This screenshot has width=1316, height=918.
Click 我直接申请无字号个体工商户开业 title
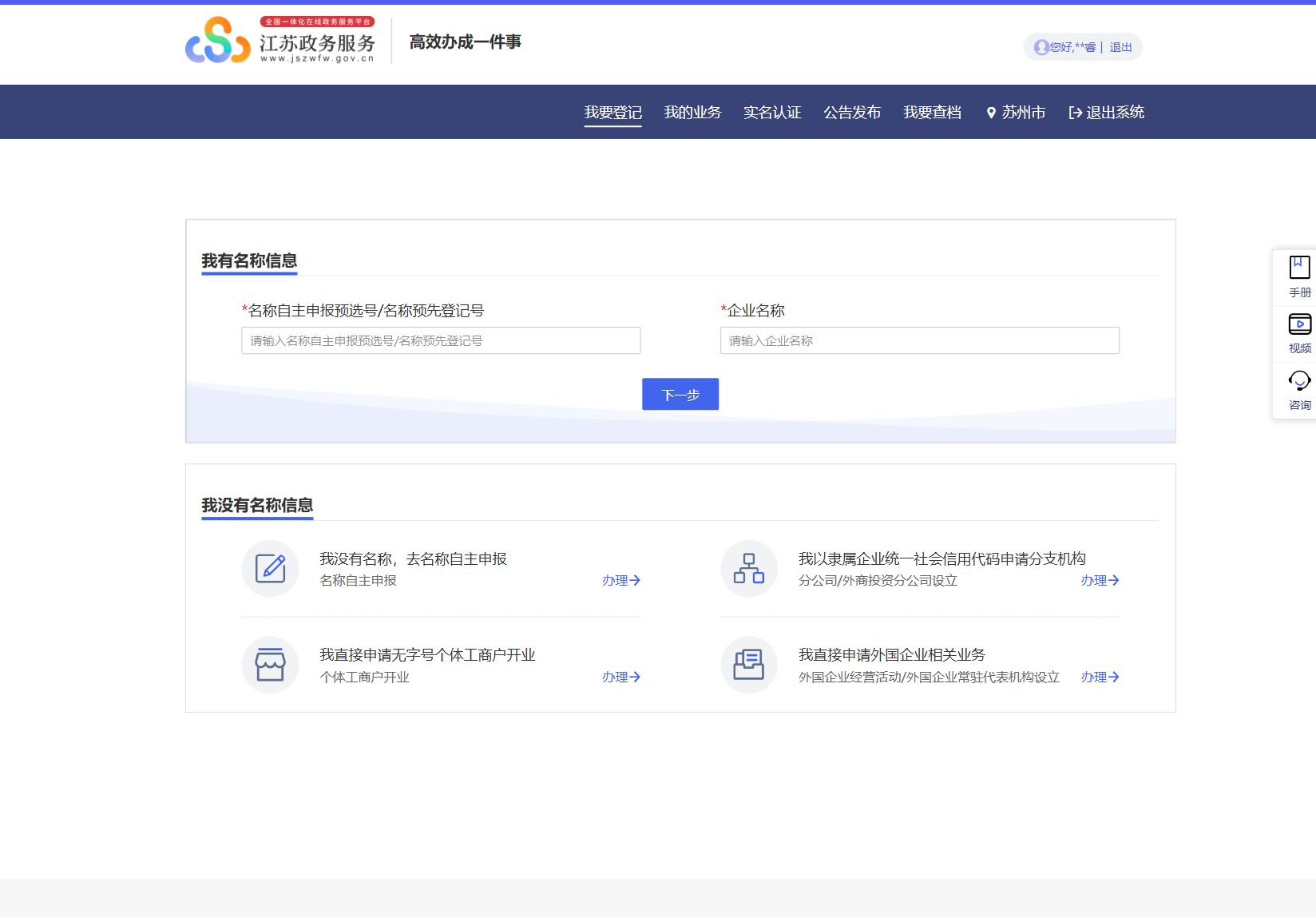pyautogui.click(x=427, y=655)
